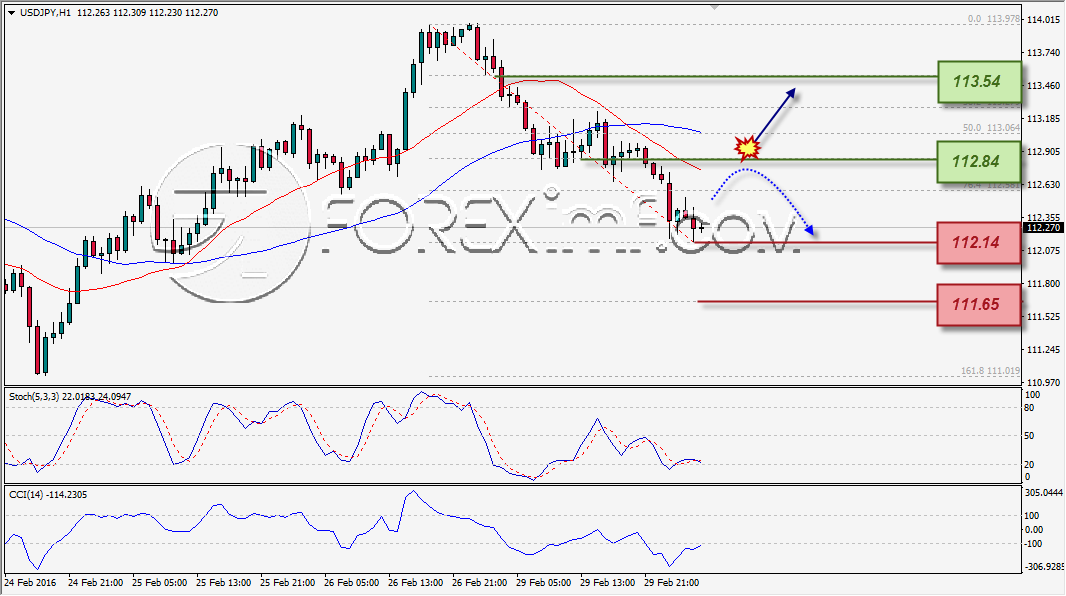Click the Fibonacci label 50.0 113.064

(991, 128)
